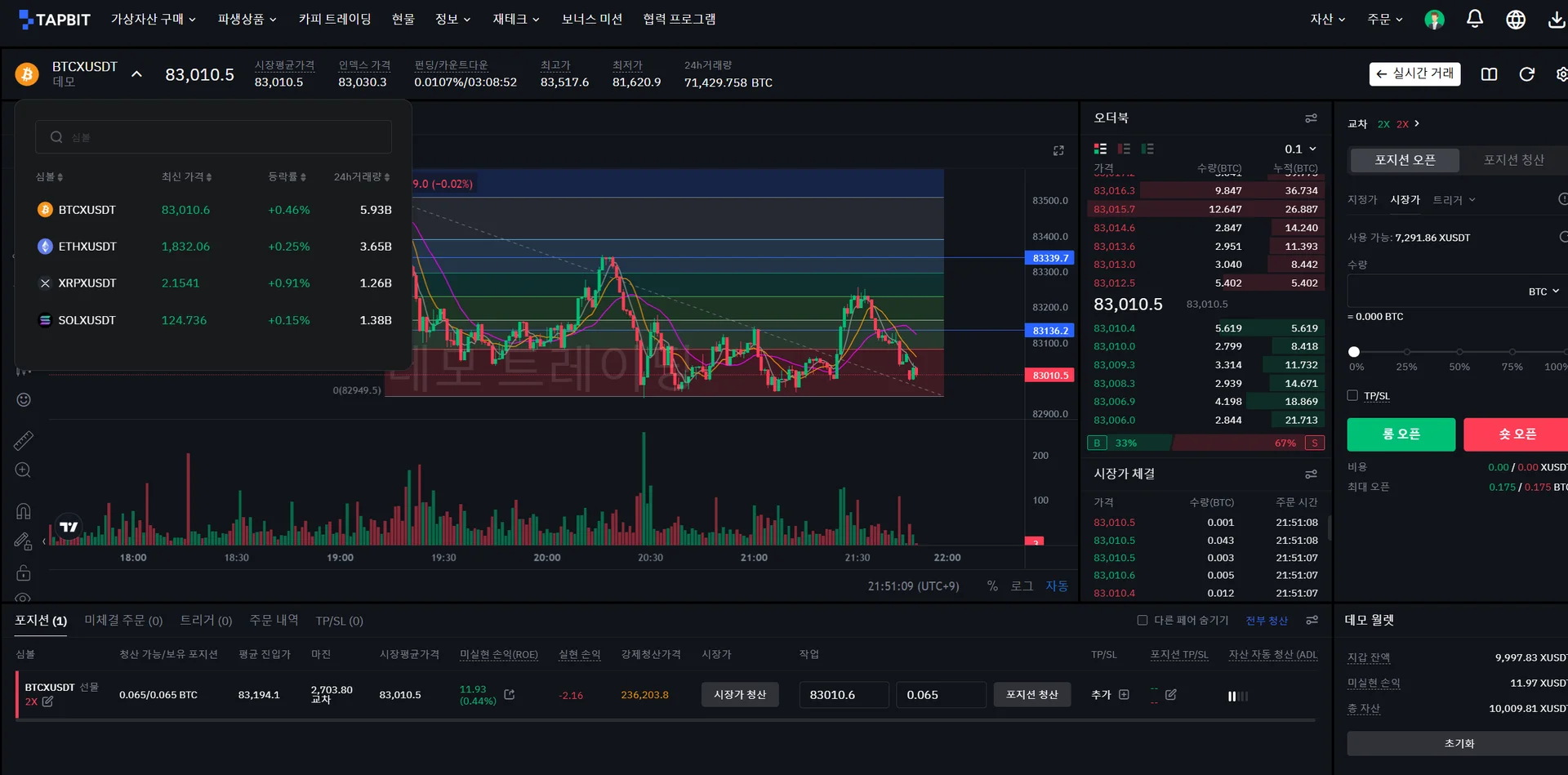Click the demo wallet reset button
1568x775 pixels.
[1459, 743]
